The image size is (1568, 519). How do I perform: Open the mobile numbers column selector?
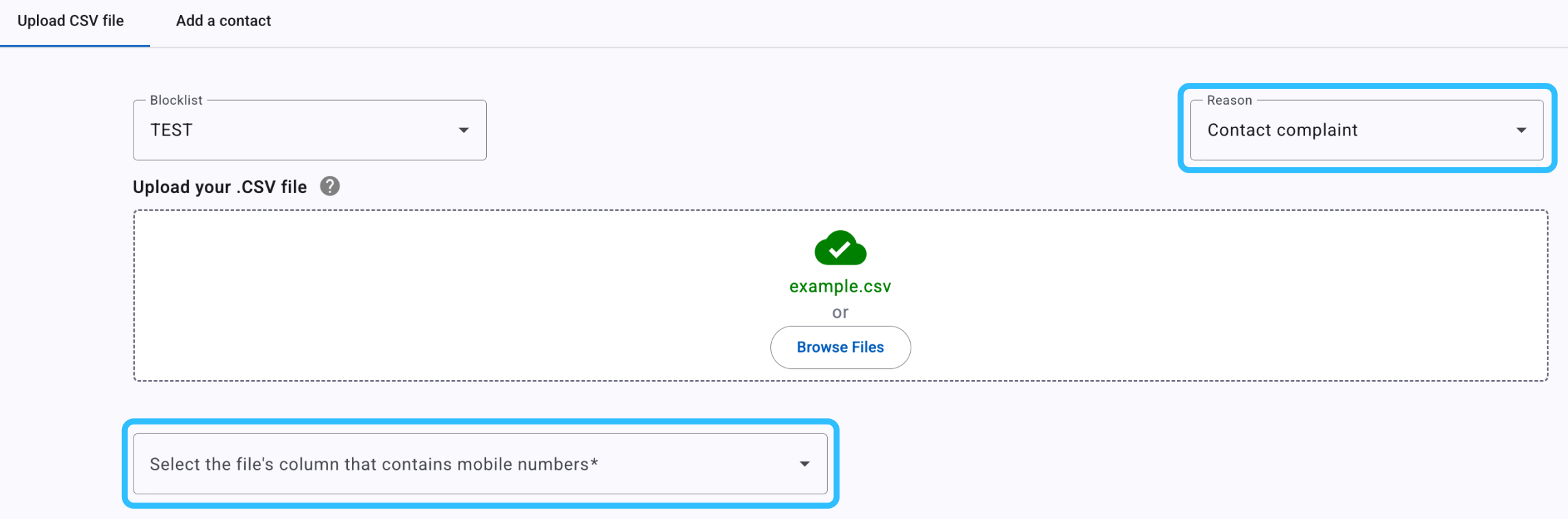pyautogui.click(x=480, y=464)
